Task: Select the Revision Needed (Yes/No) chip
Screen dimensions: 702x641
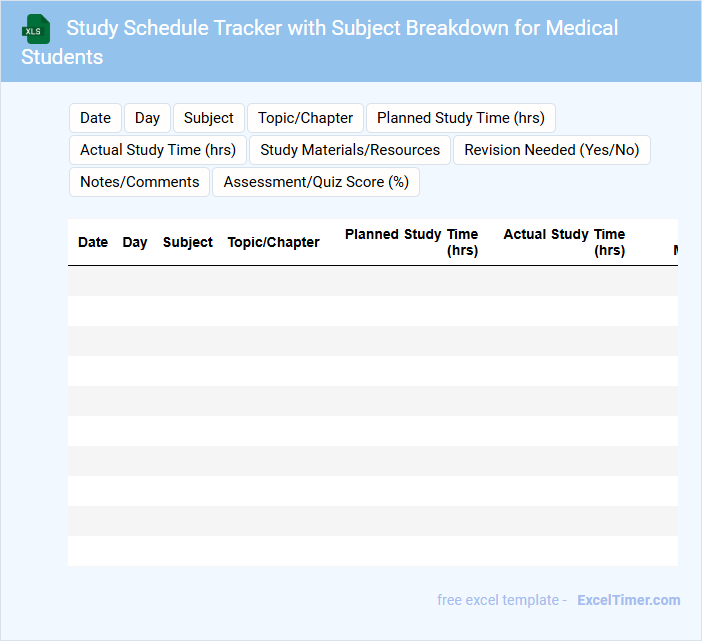Action: pyautogui.click(x=551, y=150)
